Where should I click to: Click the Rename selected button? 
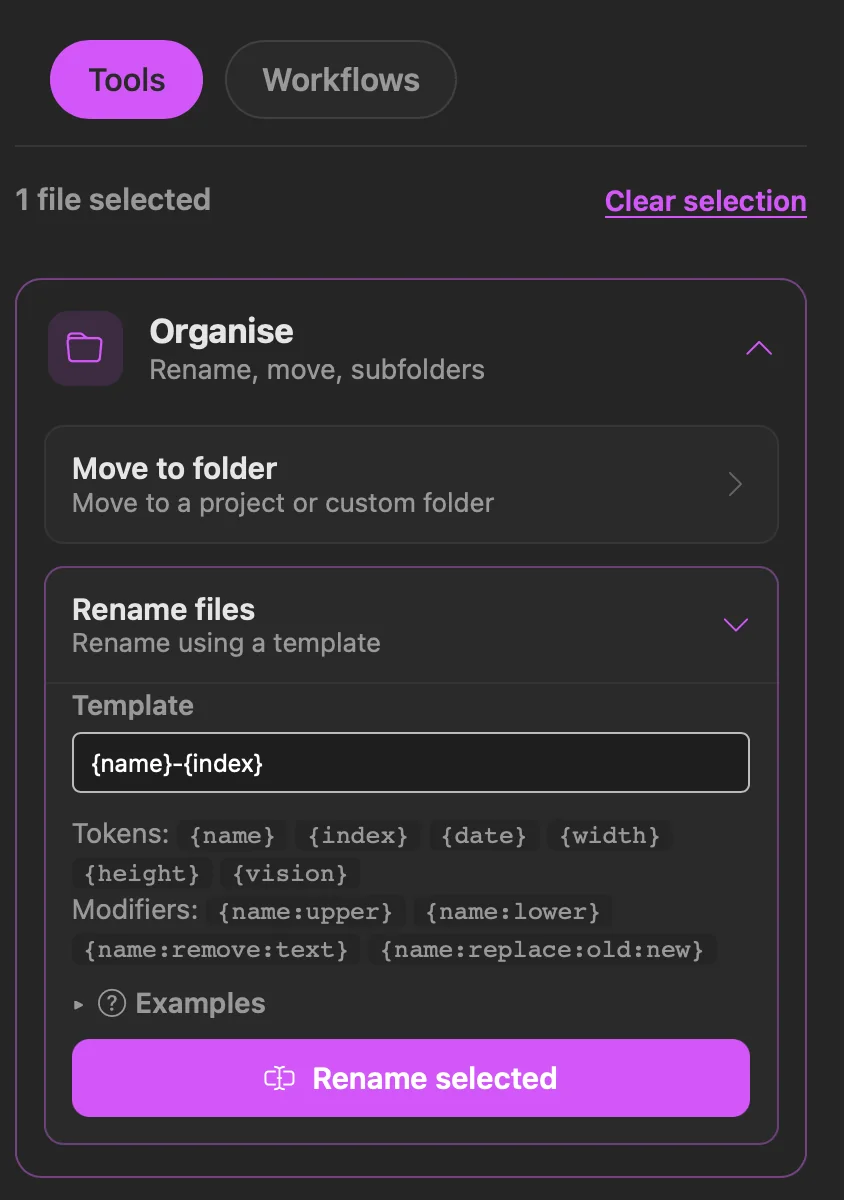point(411,1078)
